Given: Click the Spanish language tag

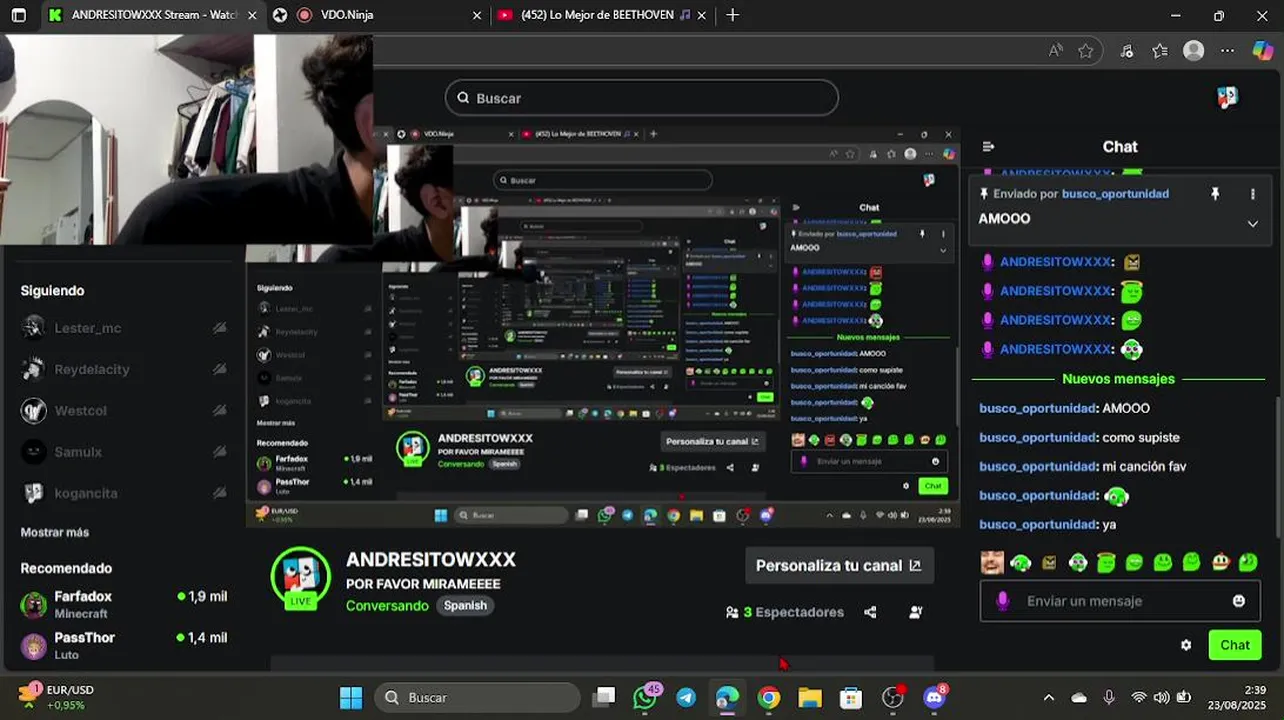Looking at the screenshot, I should (465, 605).
